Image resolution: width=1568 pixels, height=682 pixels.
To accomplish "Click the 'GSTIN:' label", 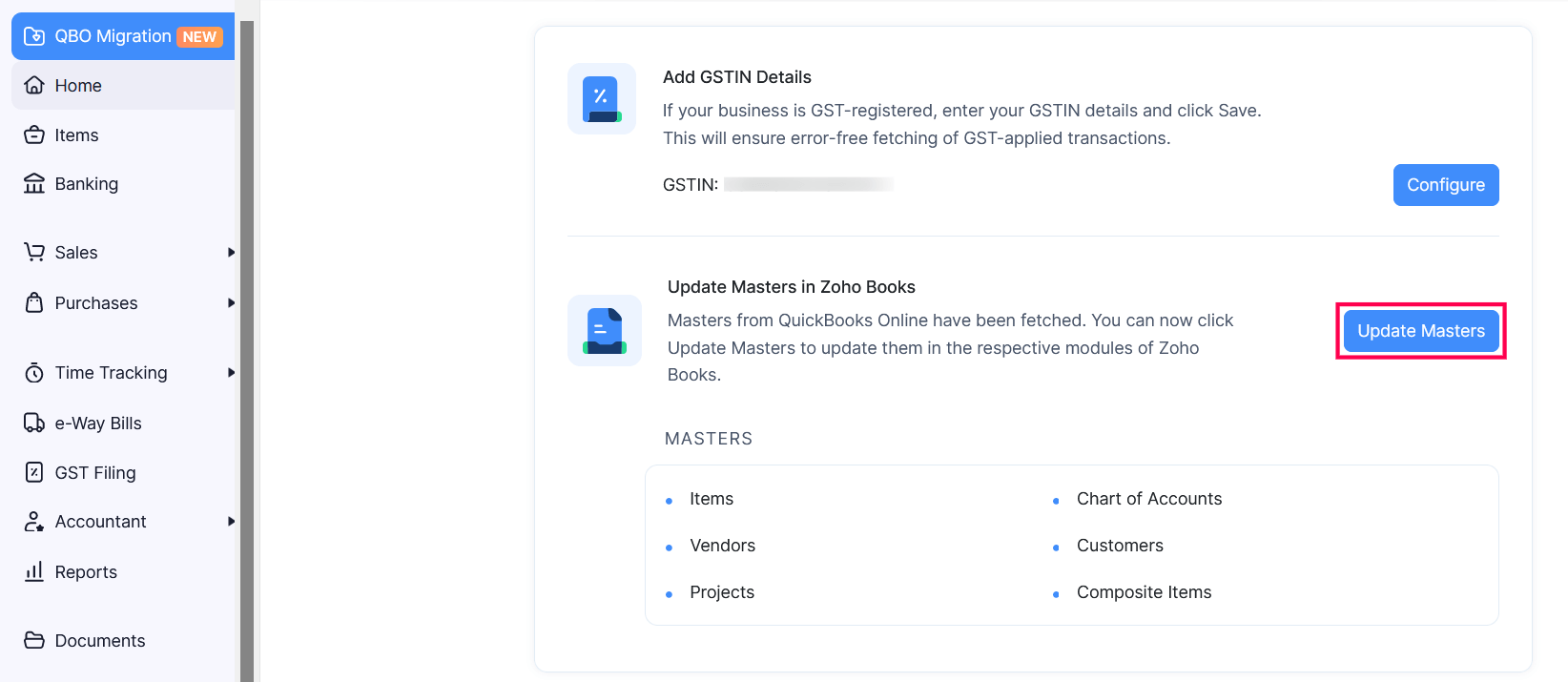I will coord(691,185).
